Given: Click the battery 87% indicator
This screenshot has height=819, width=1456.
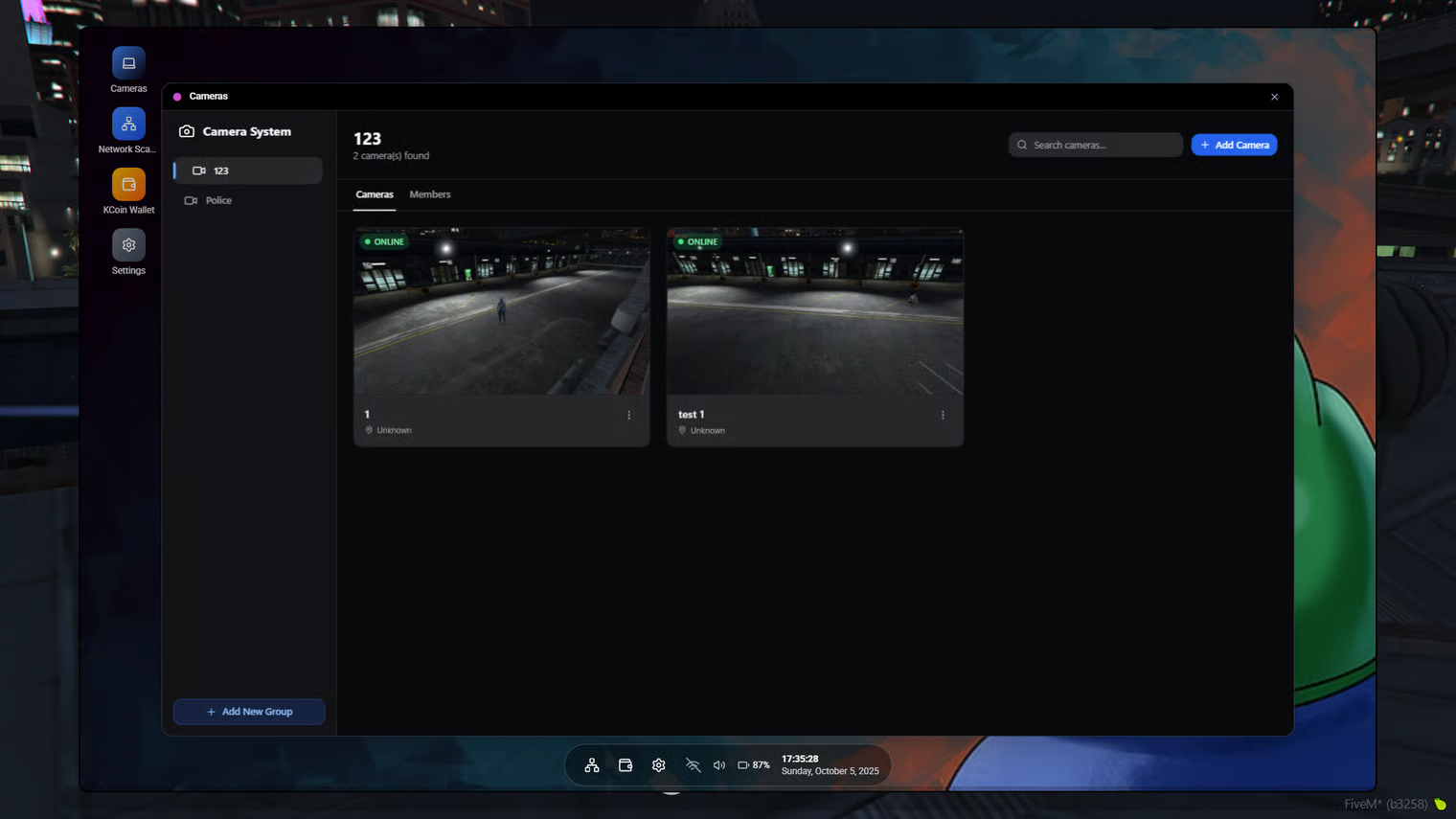Looking at the screenshot, I should point(754,765).
